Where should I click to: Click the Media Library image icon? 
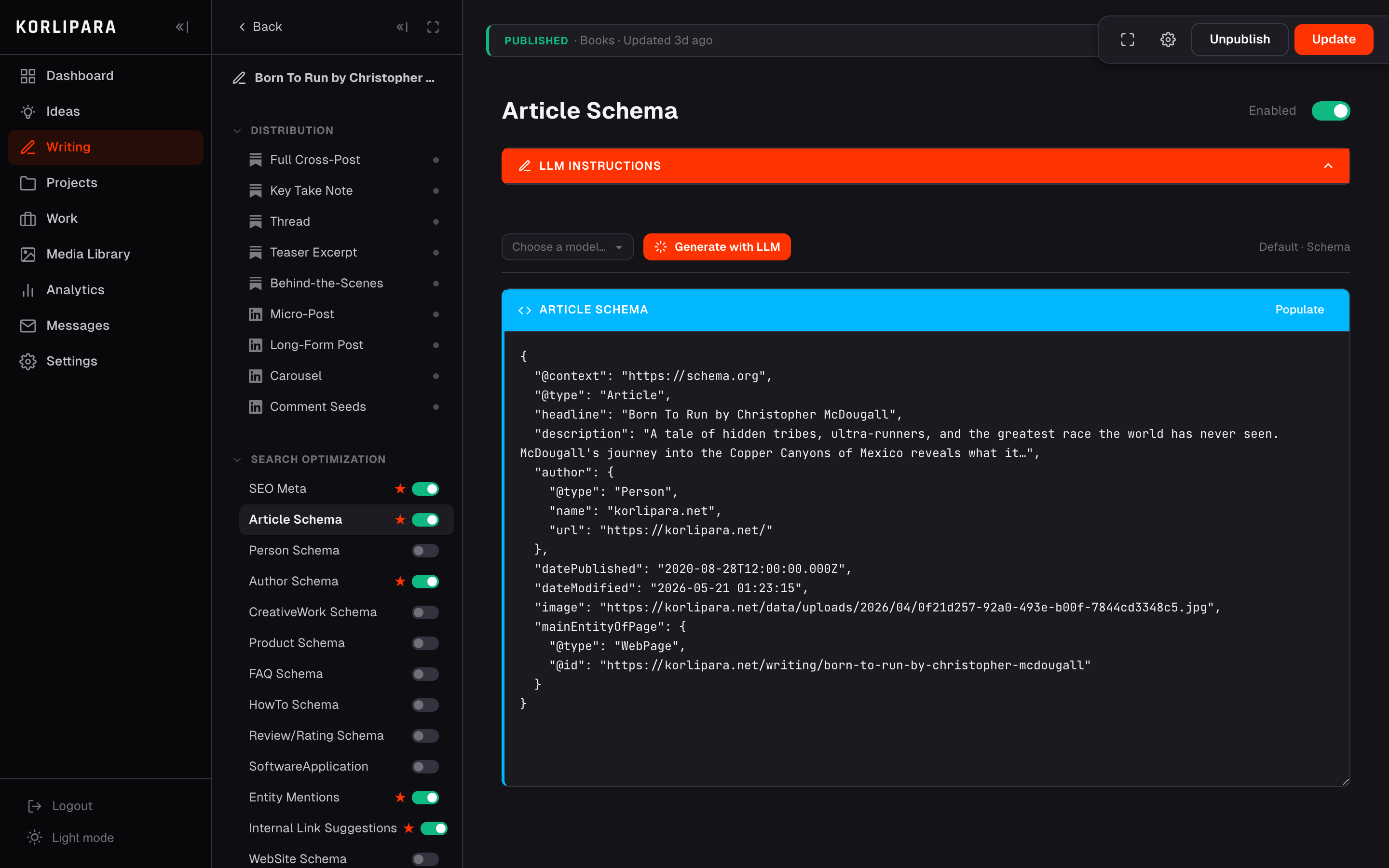[27, 254]
